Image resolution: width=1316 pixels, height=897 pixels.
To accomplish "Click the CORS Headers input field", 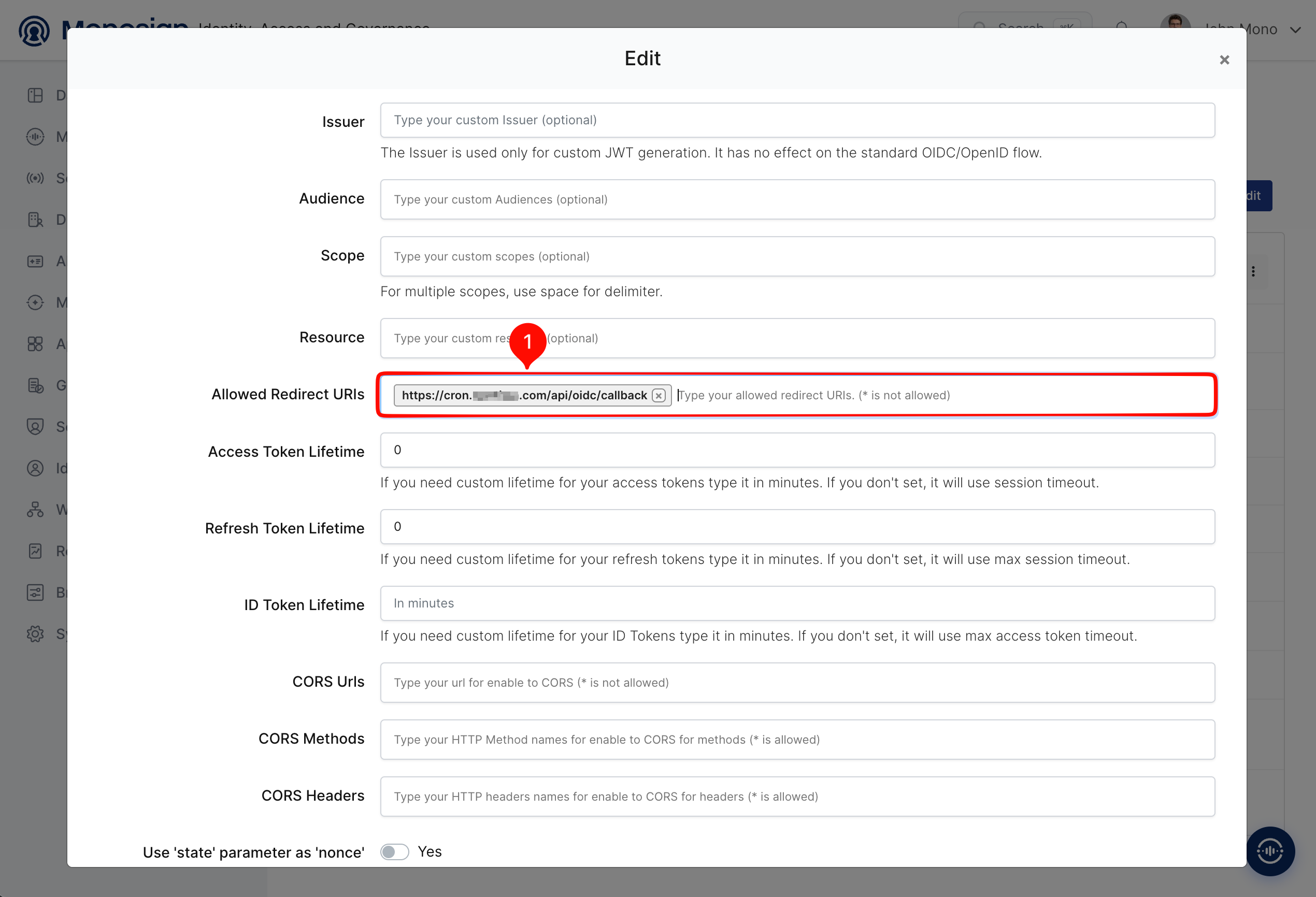I will click(797, 796).
